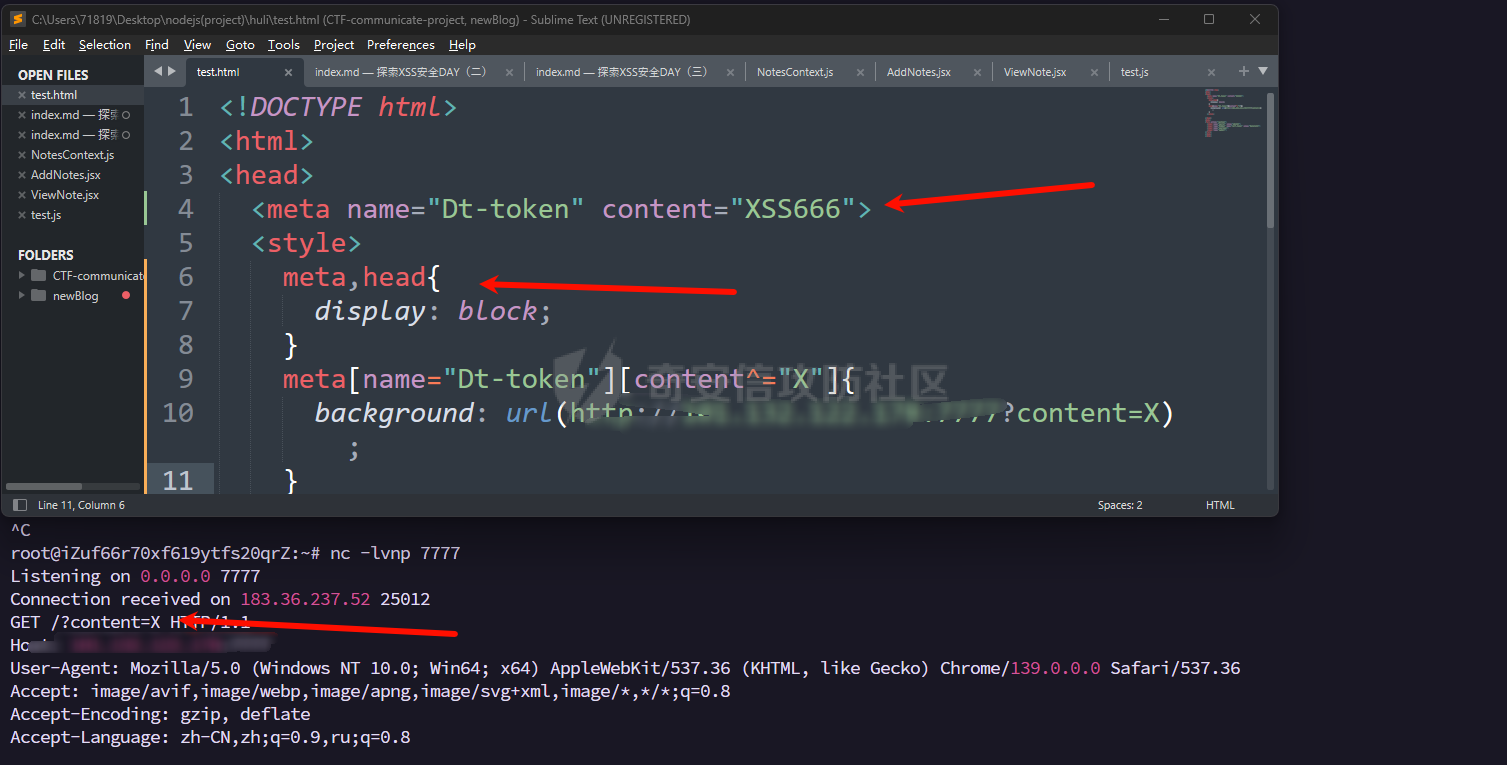Switch to the NotesContext.js tab
Image resolution: width=1507 pixels, height=765 pixels.
pyautogui.click(x=795, y=72)
